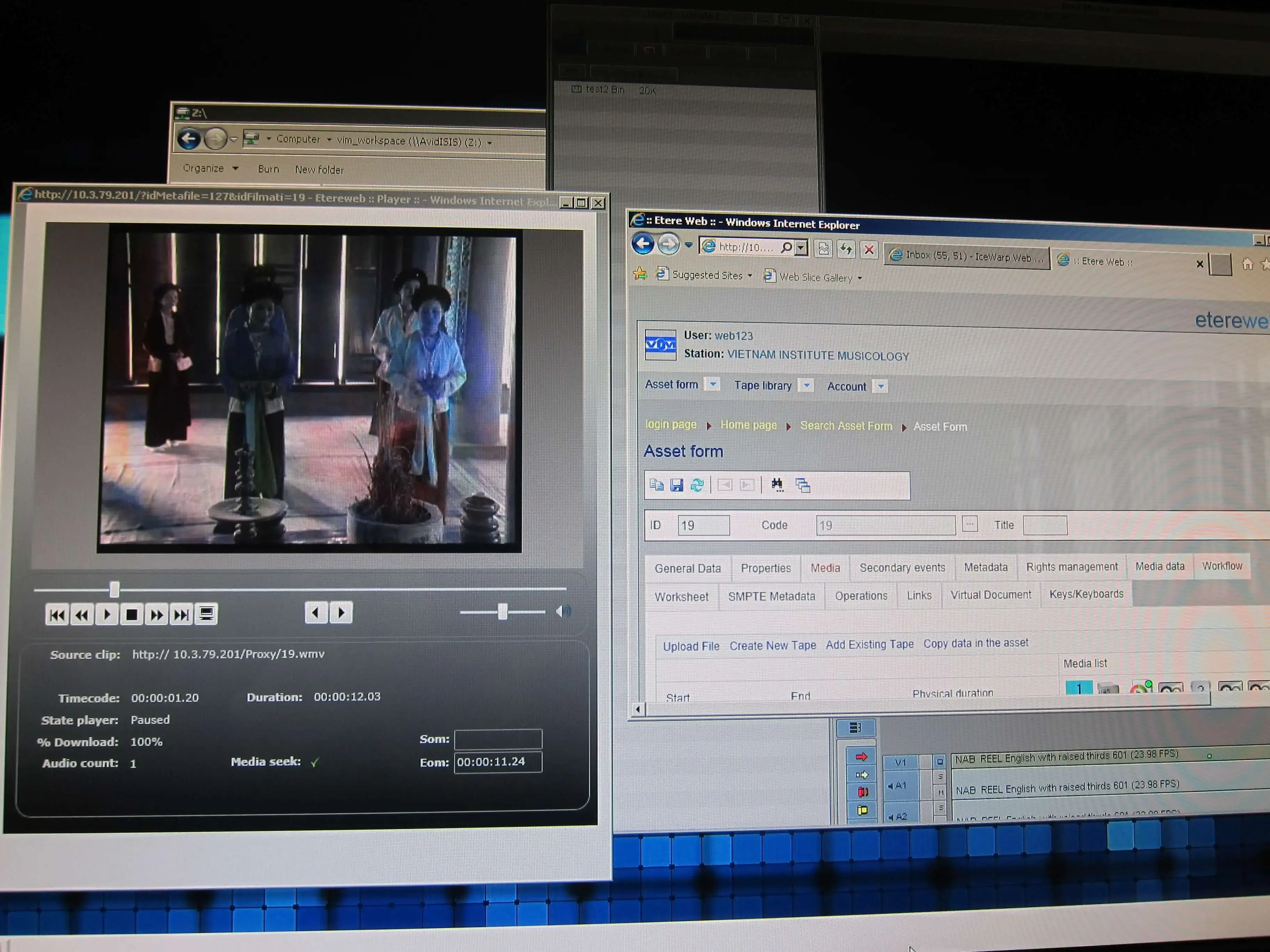Screen dimensions: 1270x952
Task: Mute audio via the player speaker icon
Action: coord(563,611)
